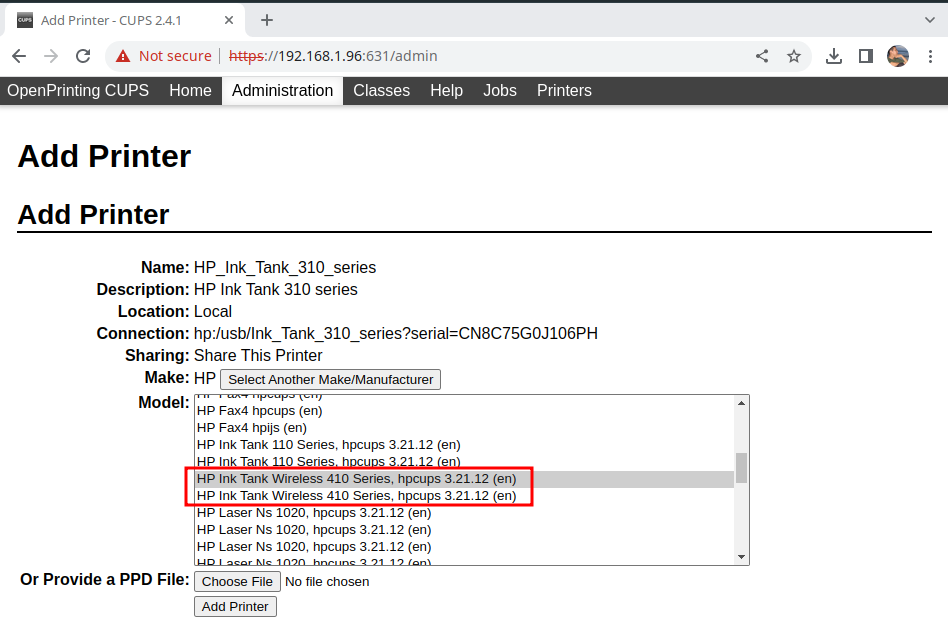Open Chrome's three-dot menu
This screenshot has height=623, width=948.
click(x=931, y=56)
